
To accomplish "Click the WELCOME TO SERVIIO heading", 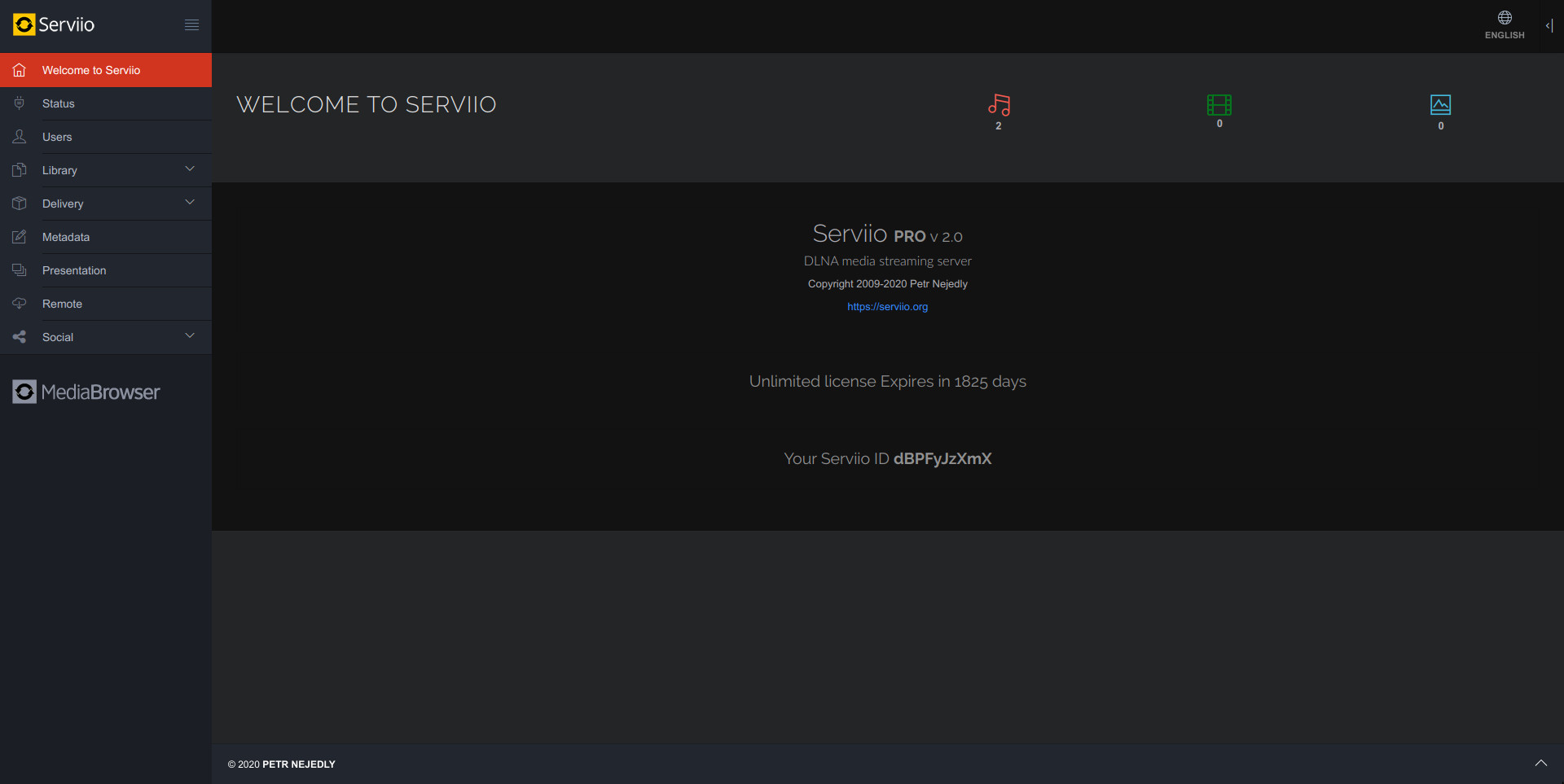I will pos(367,104).
